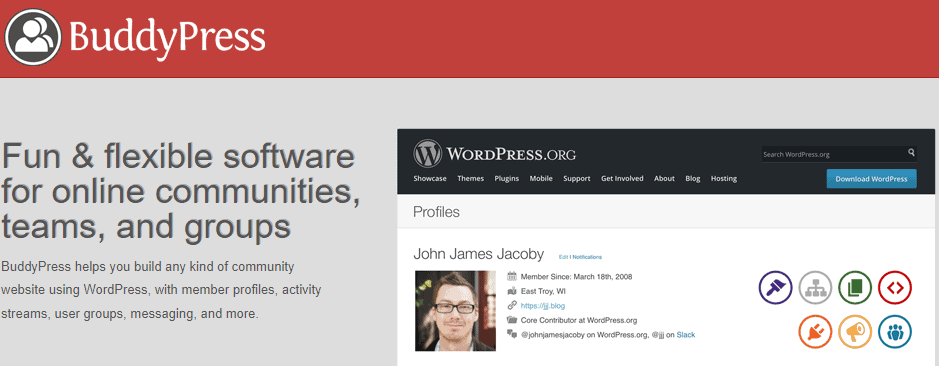
Task: Click the orange plugin badge icon
Action: coord(815,331)
